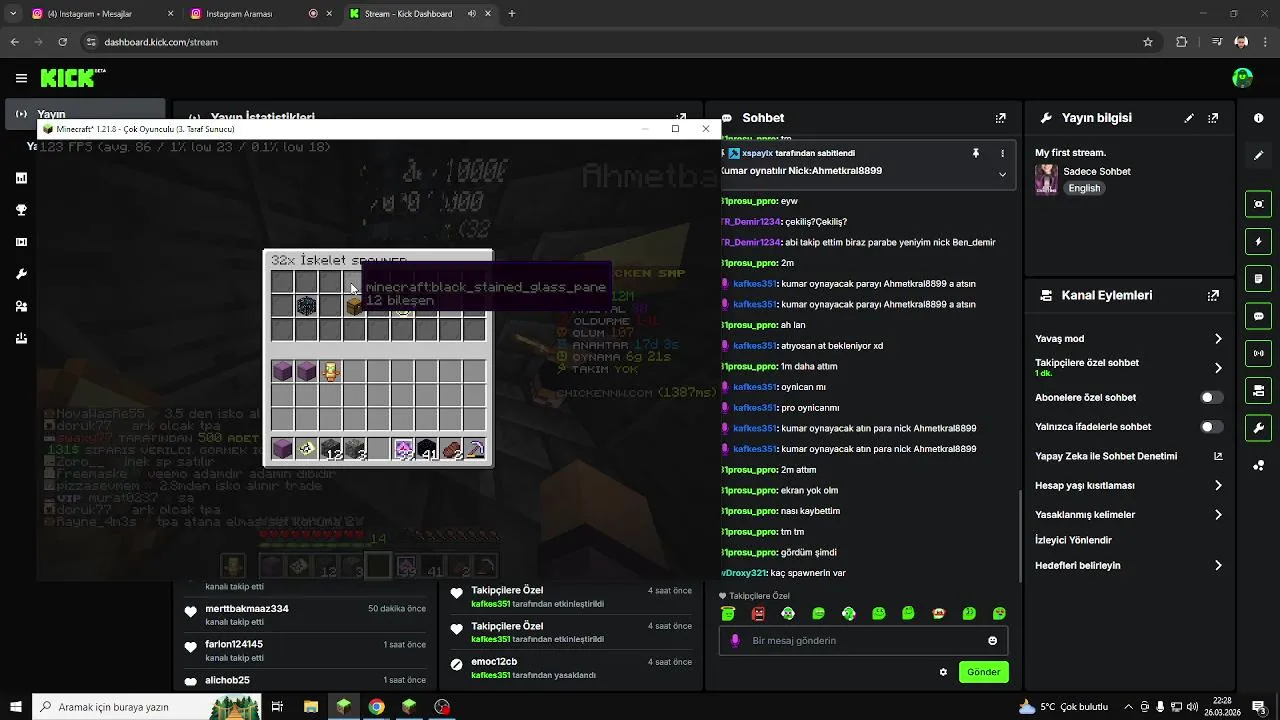This screenshot has height=720, width=1280.
Task: Pop out the Sohbet chat panel
Action: pyautogui.click(x=1000, y=118)
